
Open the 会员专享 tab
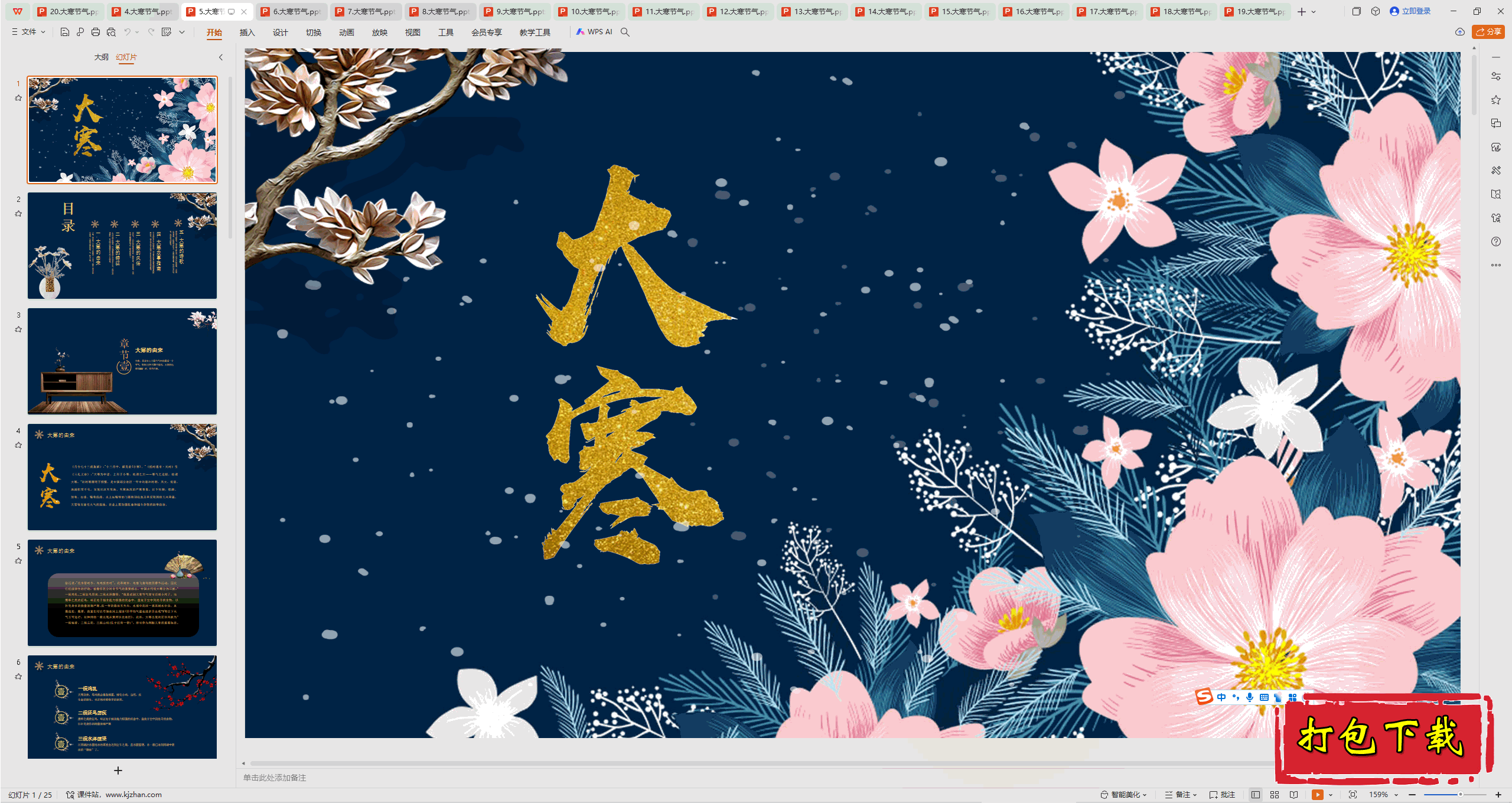pyautogui.click(x=486, y=32)
